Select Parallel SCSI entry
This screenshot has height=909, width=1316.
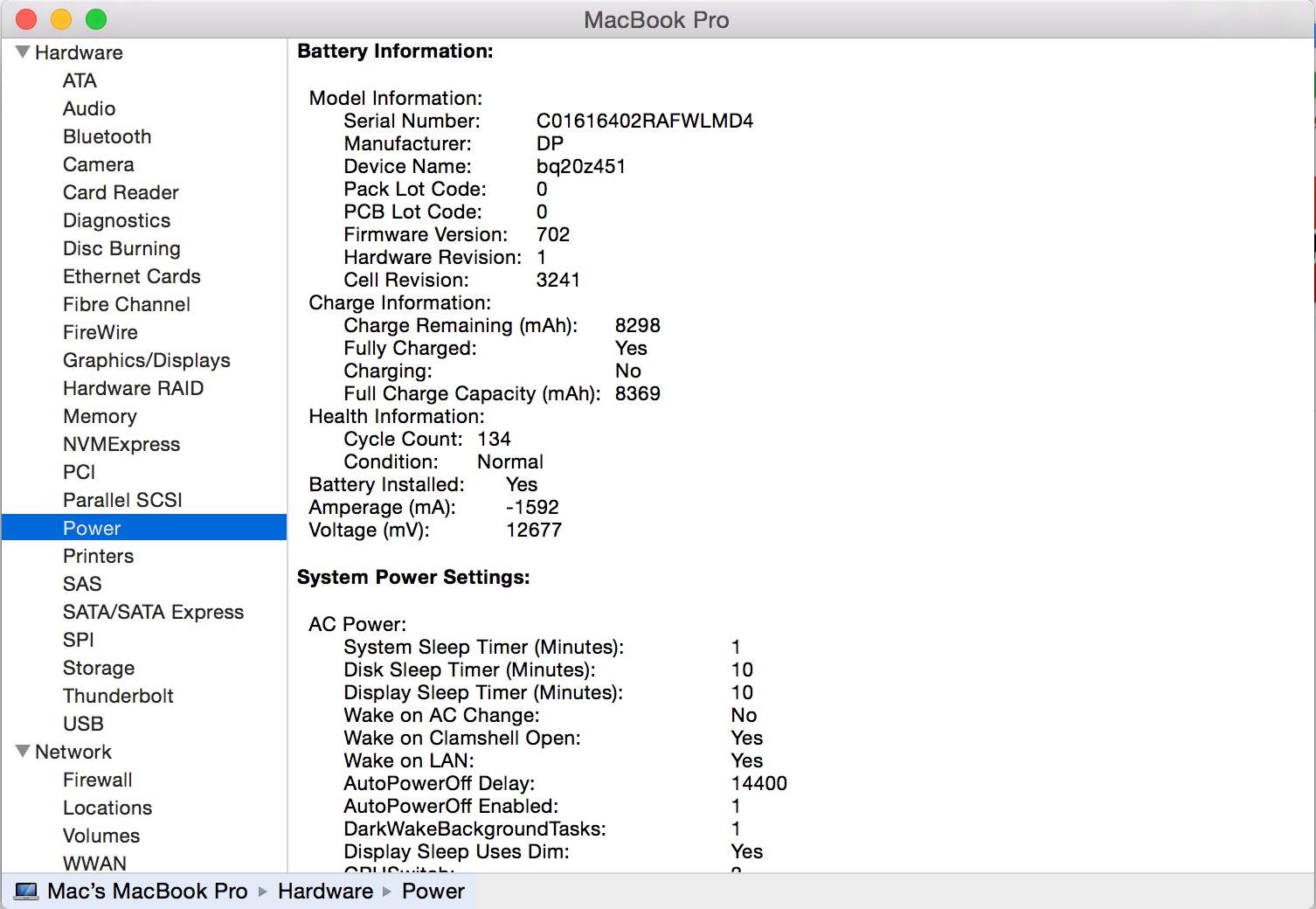click(x=122, y=500)
